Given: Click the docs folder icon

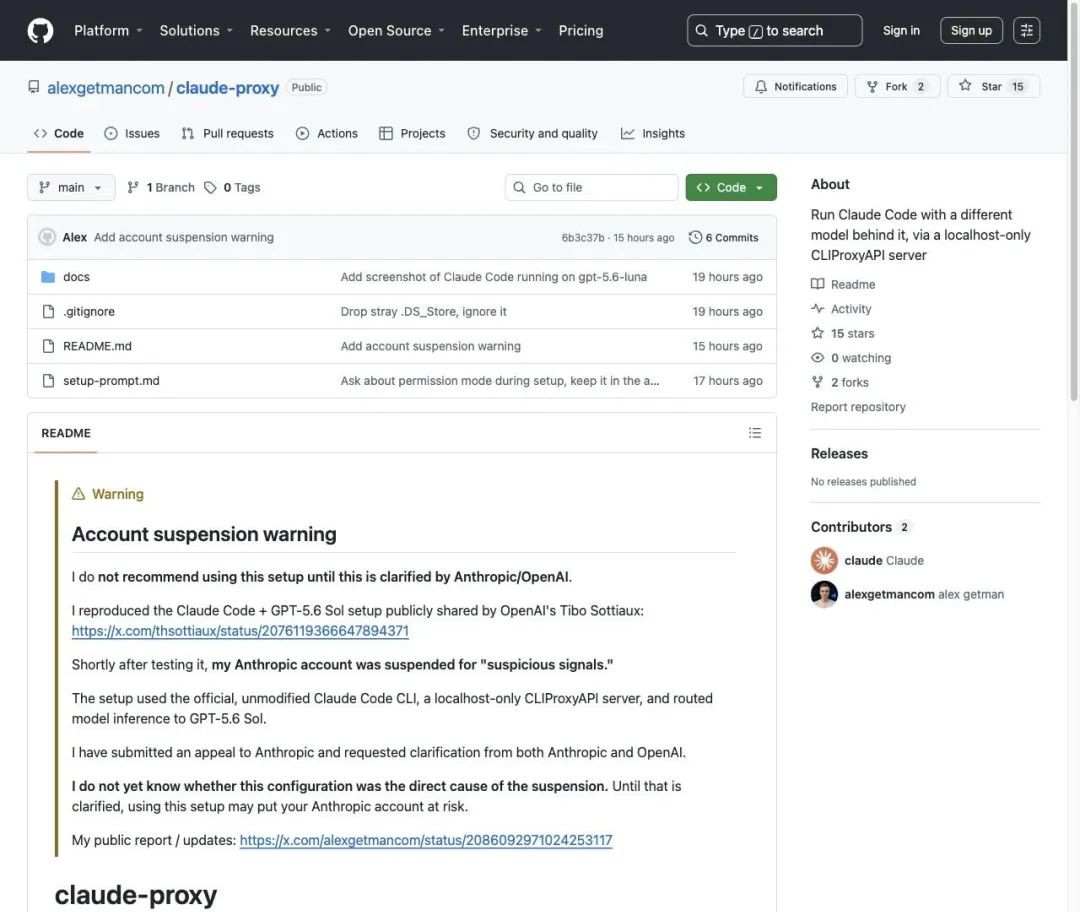Looking at the screenshot, I should tap(48, 277).
